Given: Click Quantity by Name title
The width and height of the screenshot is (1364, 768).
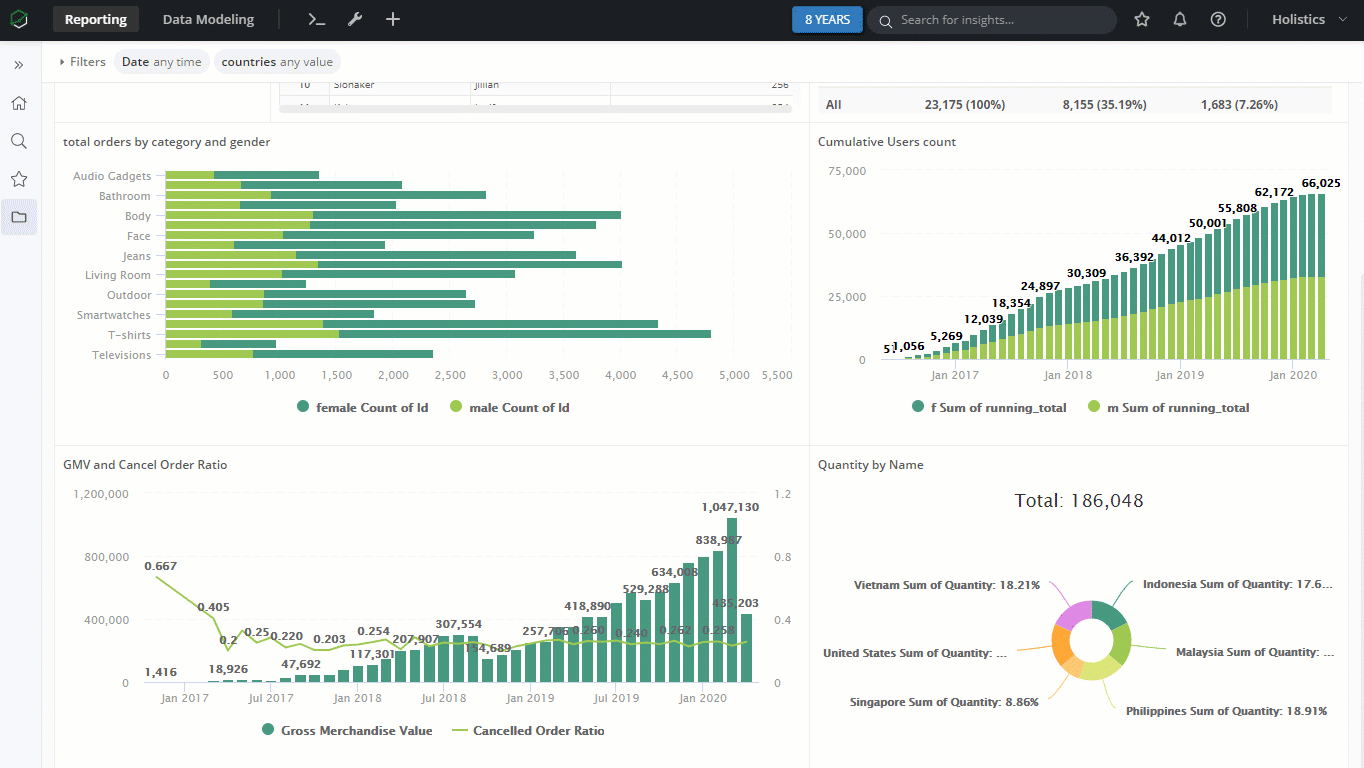Looking at the screenshot, I should (x=870, y=465).
